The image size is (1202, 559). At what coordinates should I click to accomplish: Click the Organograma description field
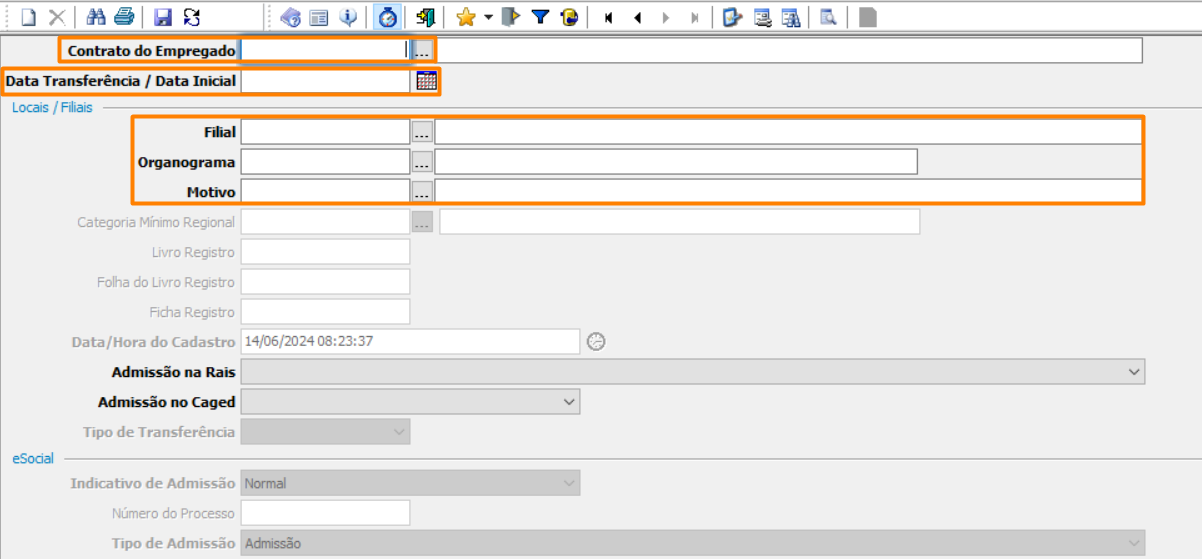click(x=676, y=162)
